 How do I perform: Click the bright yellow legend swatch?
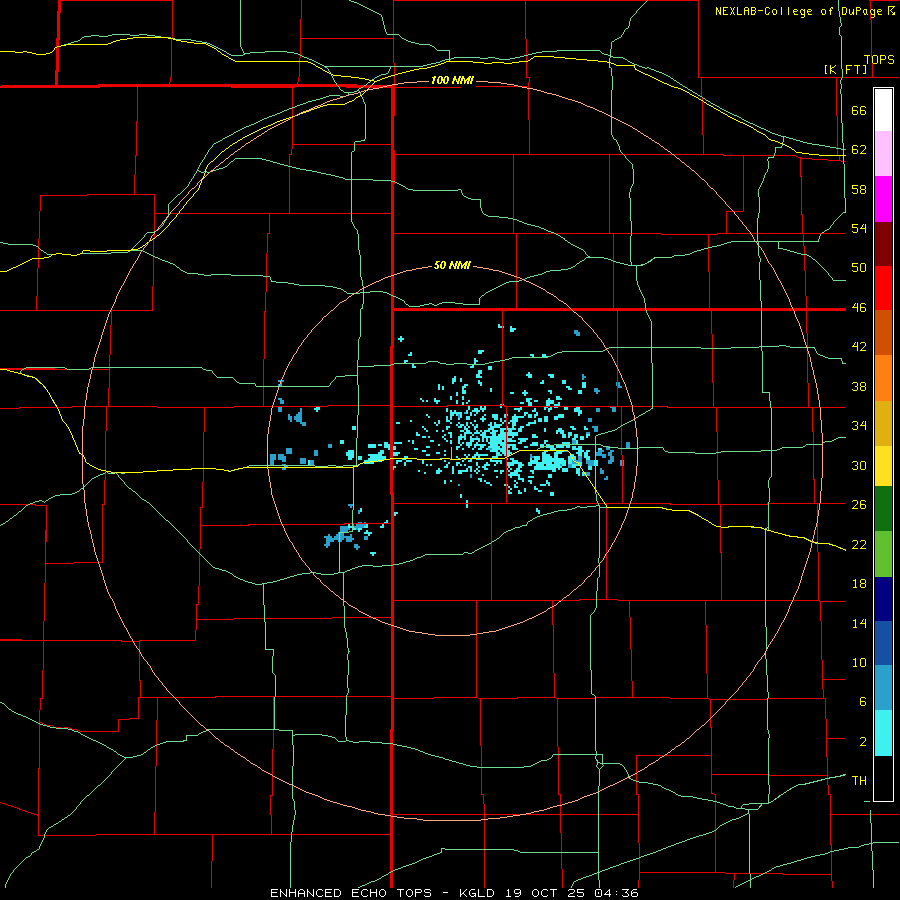click(883, 465)
